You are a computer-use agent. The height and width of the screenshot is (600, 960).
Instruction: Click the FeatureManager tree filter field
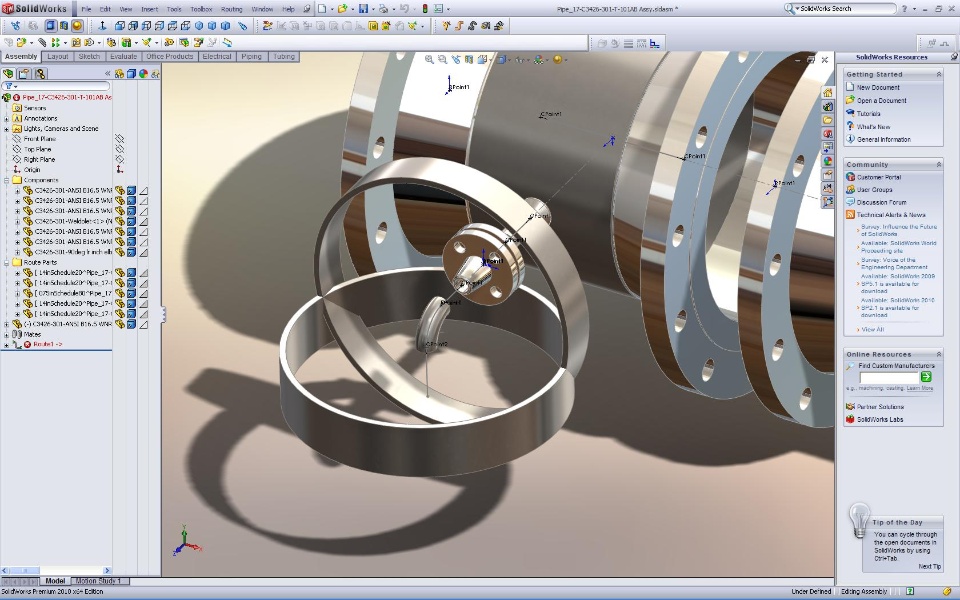[56, 86]
